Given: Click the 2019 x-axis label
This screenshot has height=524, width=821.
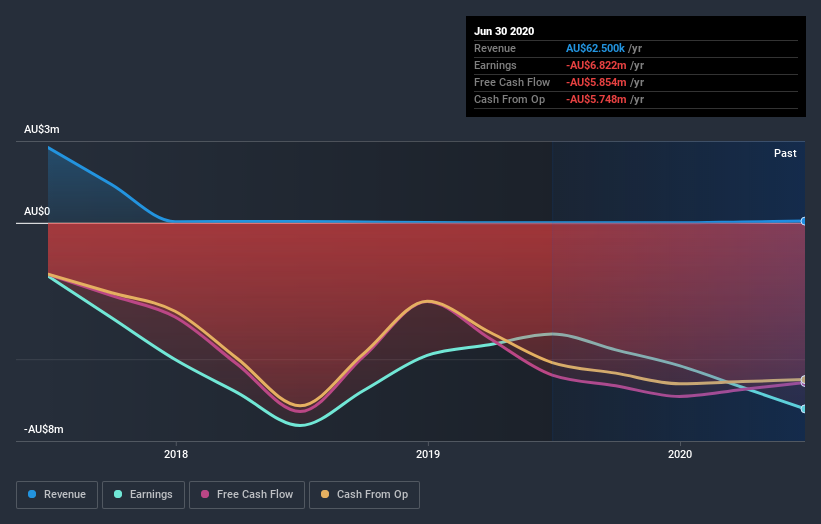Looking at the screenshot, I should (x=428, y=454).
